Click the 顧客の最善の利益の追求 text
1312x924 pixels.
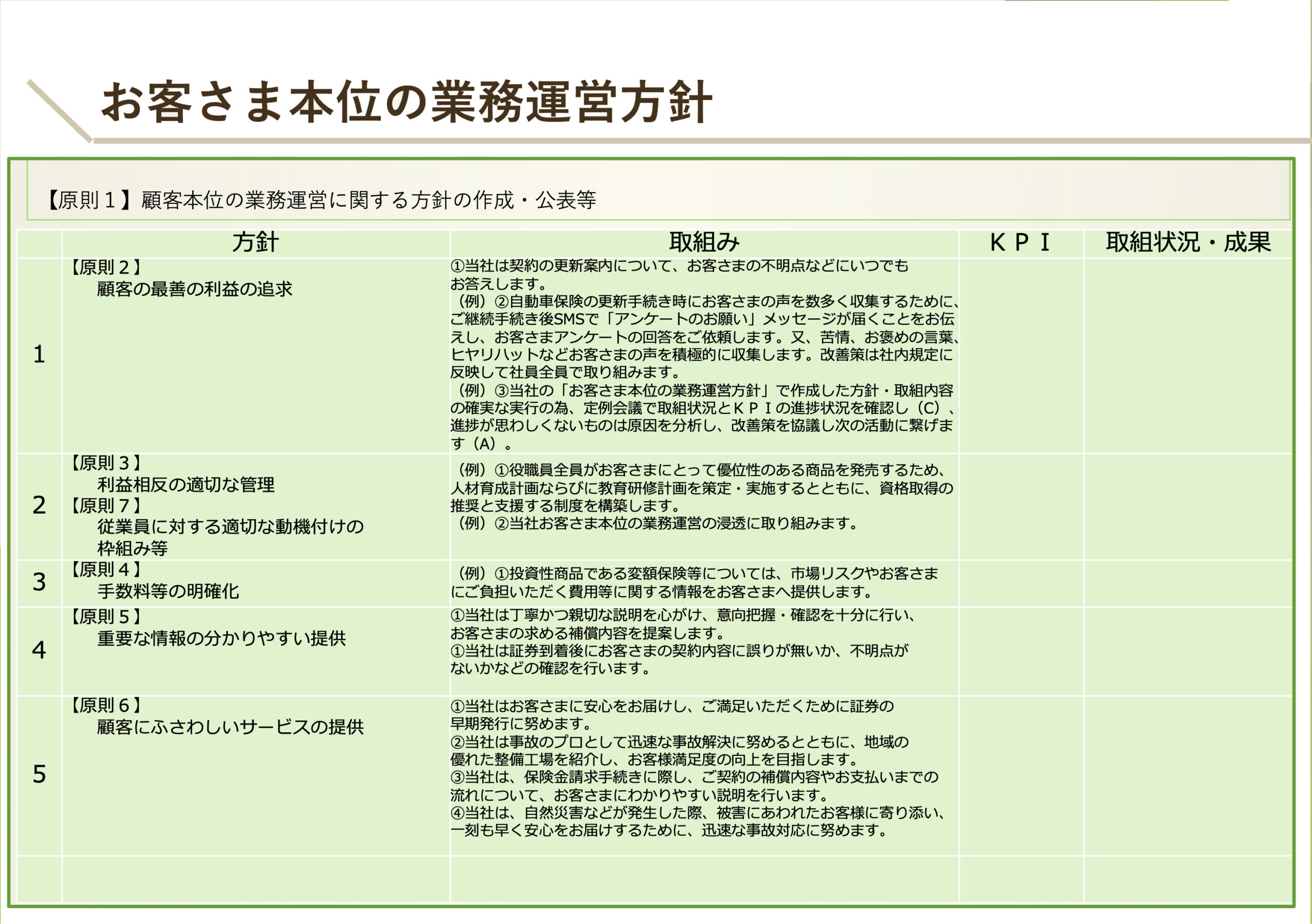pos(194,289)
